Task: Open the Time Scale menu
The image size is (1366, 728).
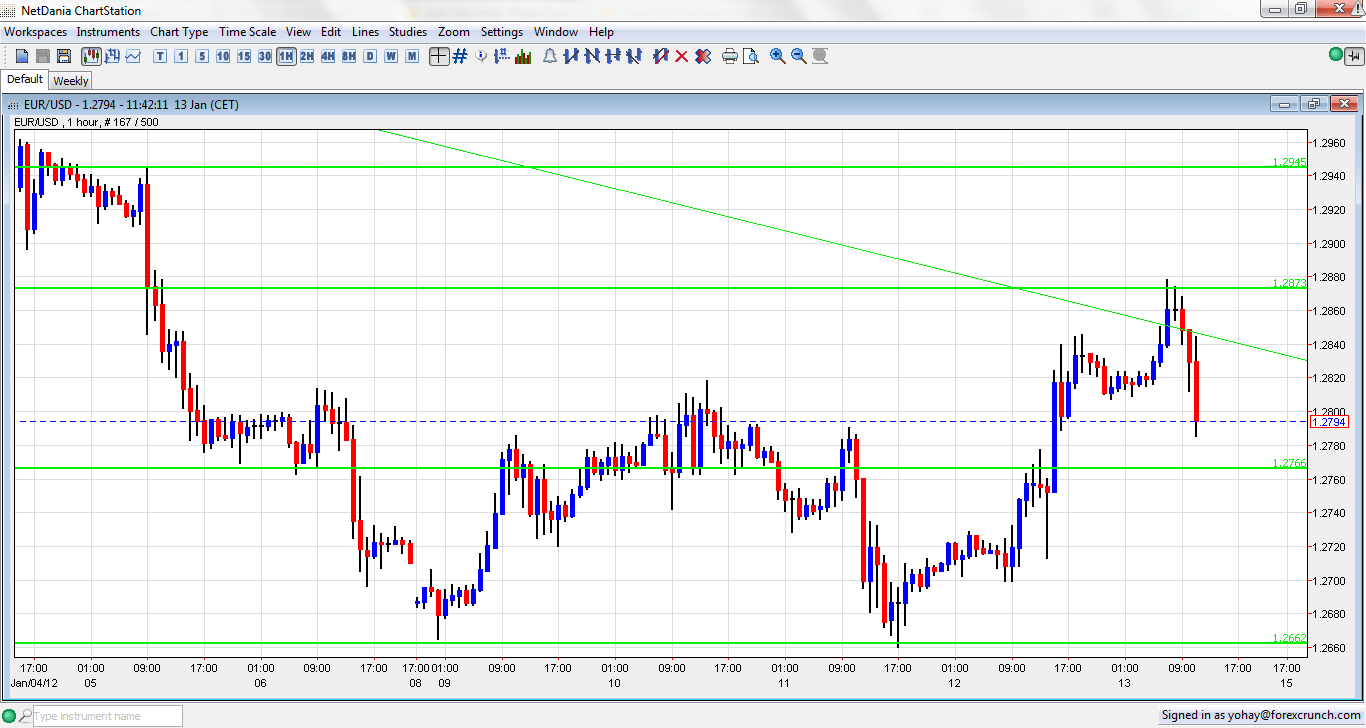Action: point(246,32)
